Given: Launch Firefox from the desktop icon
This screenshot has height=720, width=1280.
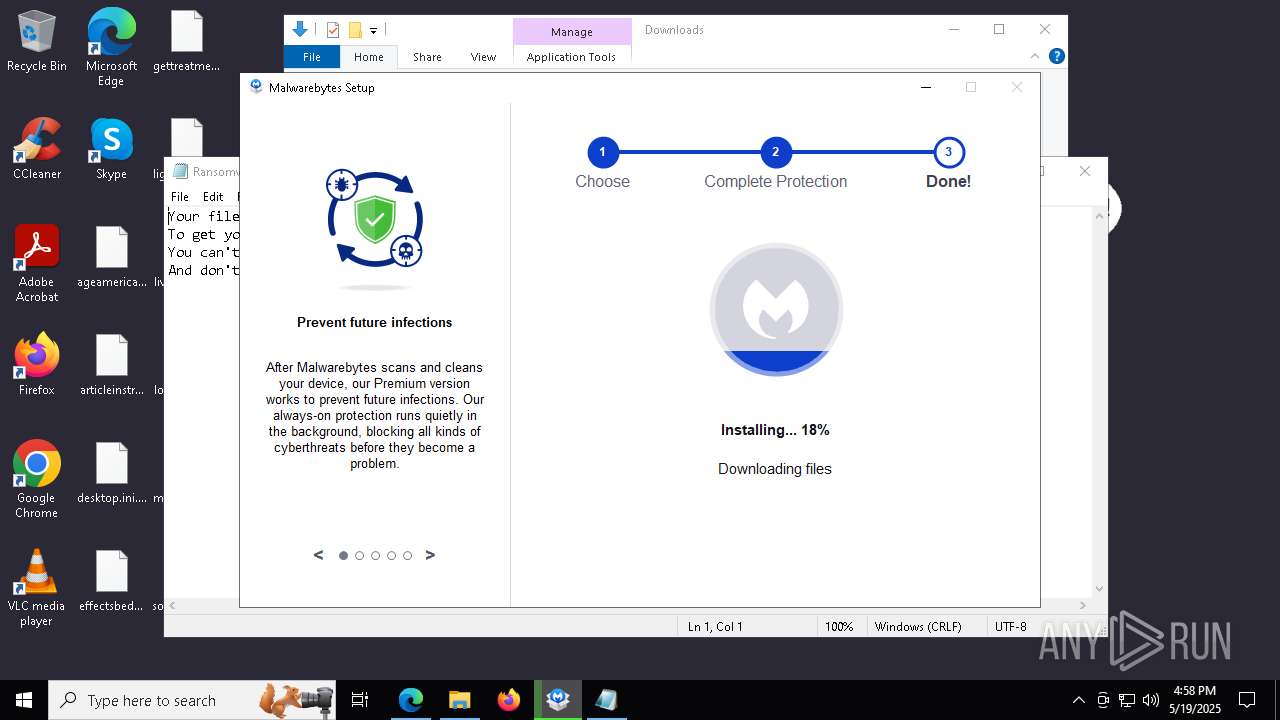Looking at the screenshot, I should tap(37, 364).
